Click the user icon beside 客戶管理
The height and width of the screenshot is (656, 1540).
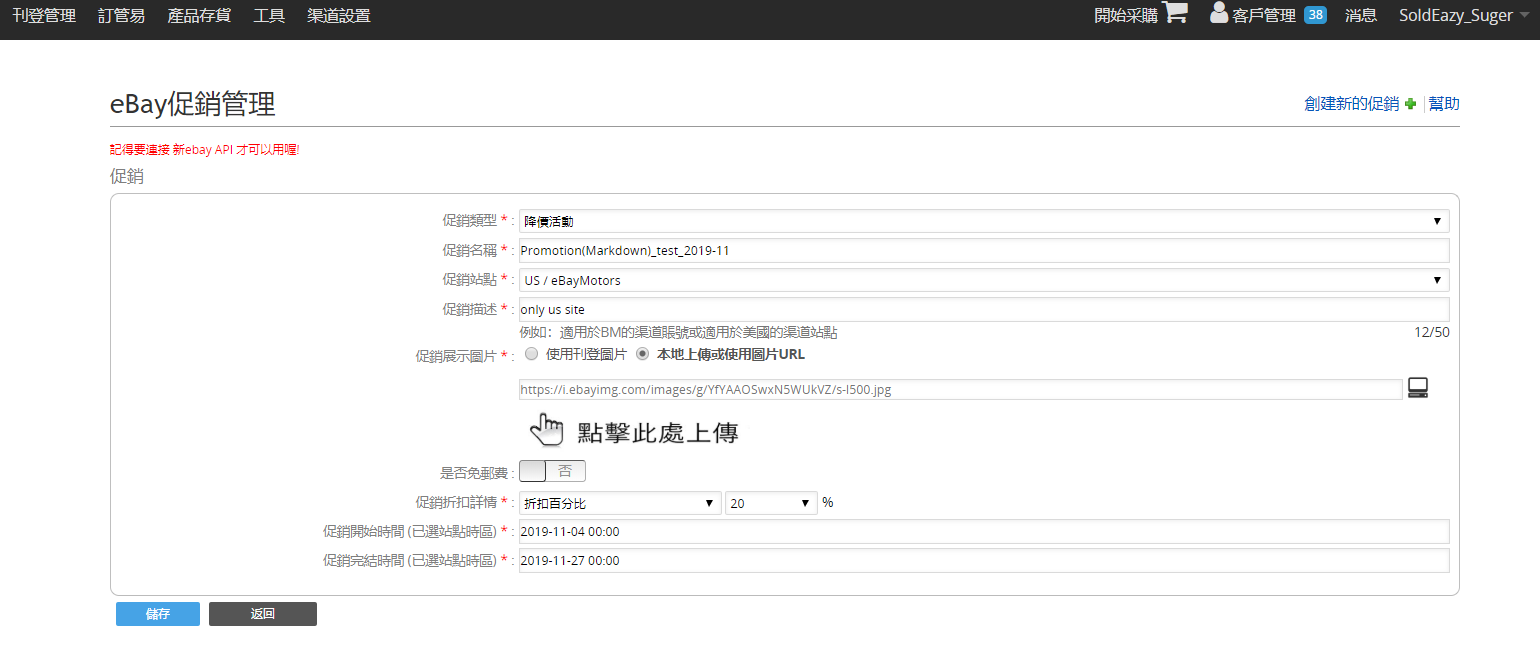click(1219, 13)
